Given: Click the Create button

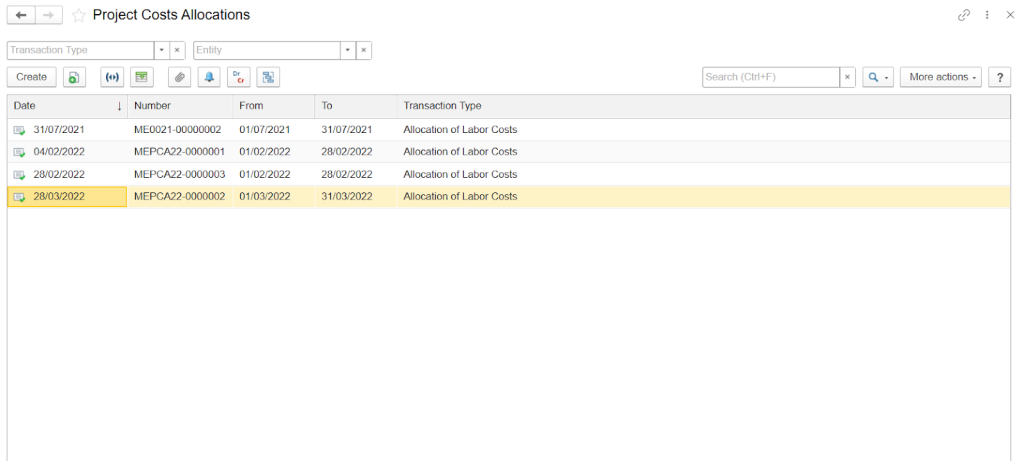Looking at the screenshot, I should tap(31, 77).
